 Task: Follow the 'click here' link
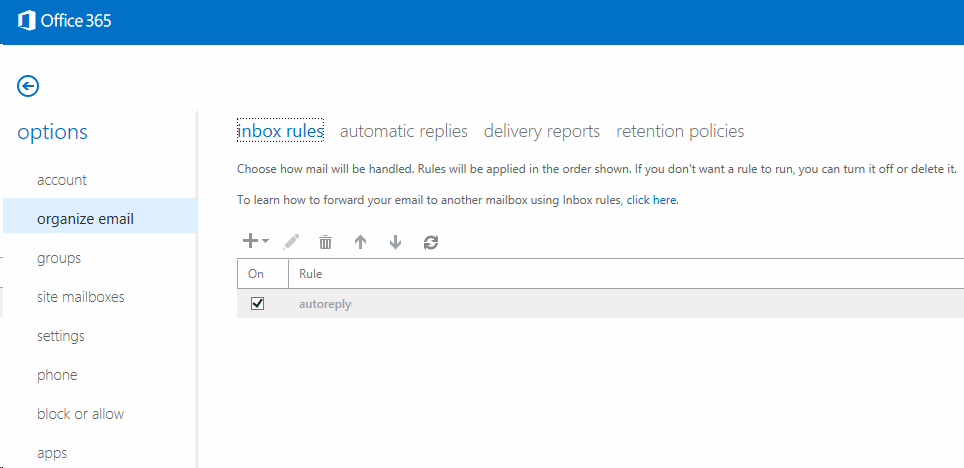[651, 200]
